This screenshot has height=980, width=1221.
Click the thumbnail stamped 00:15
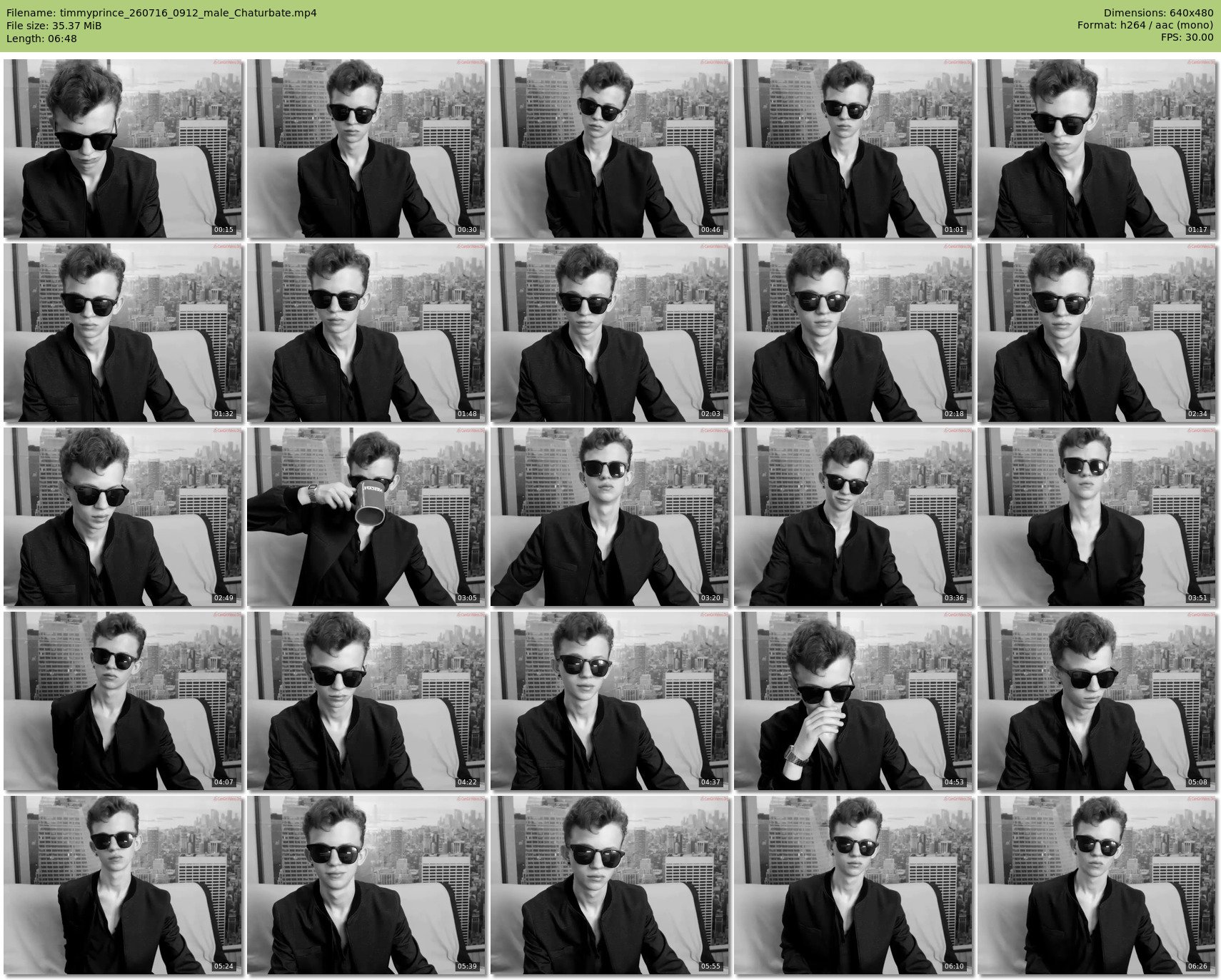pyautogui.click(x=122, y=148)
